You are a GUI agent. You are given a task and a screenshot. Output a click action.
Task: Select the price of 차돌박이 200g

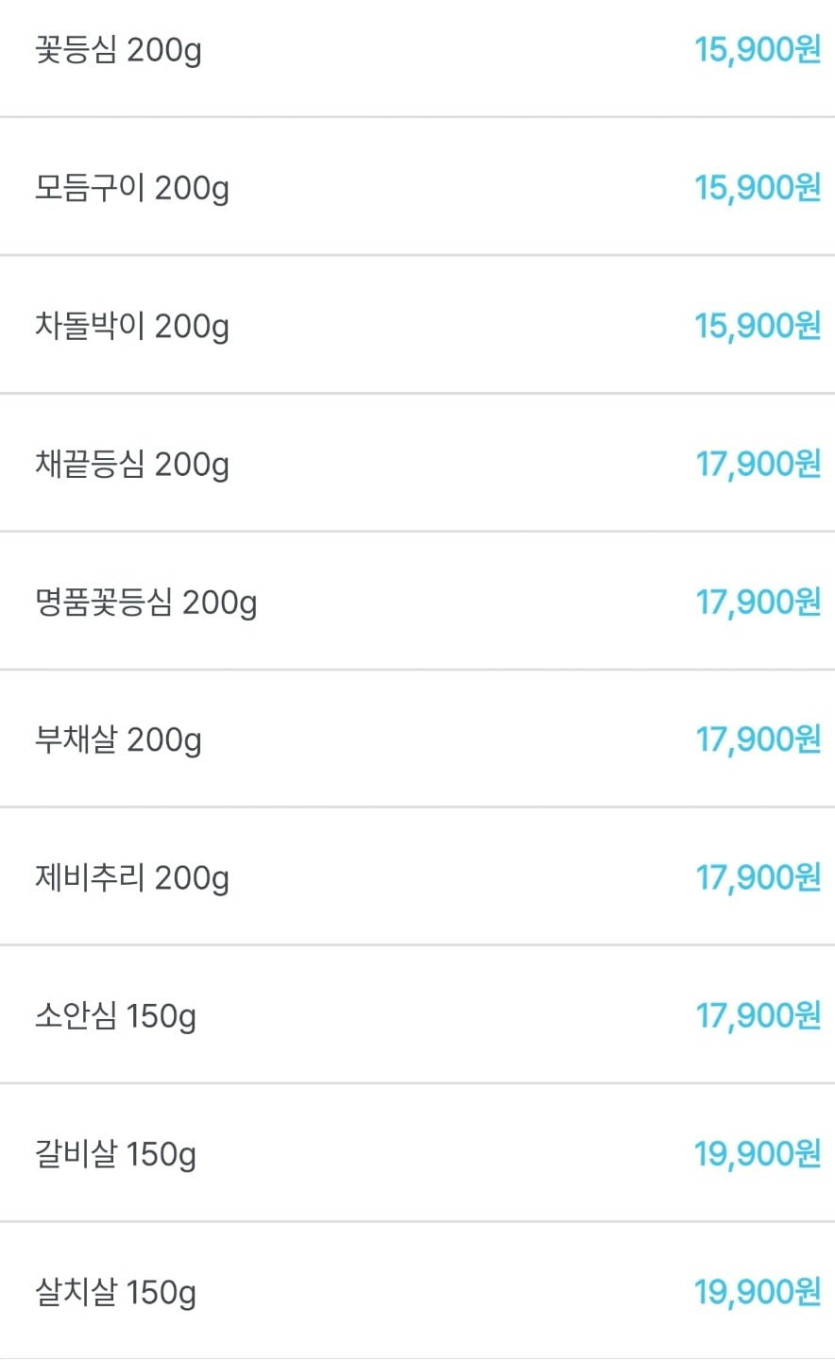[x=758, y=326]
